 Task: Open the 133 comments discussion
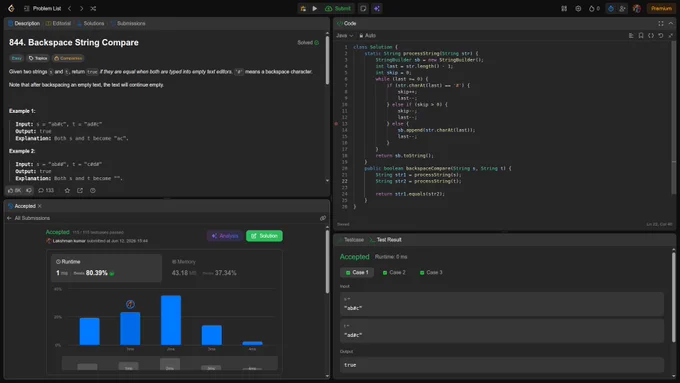click(46, 190)
